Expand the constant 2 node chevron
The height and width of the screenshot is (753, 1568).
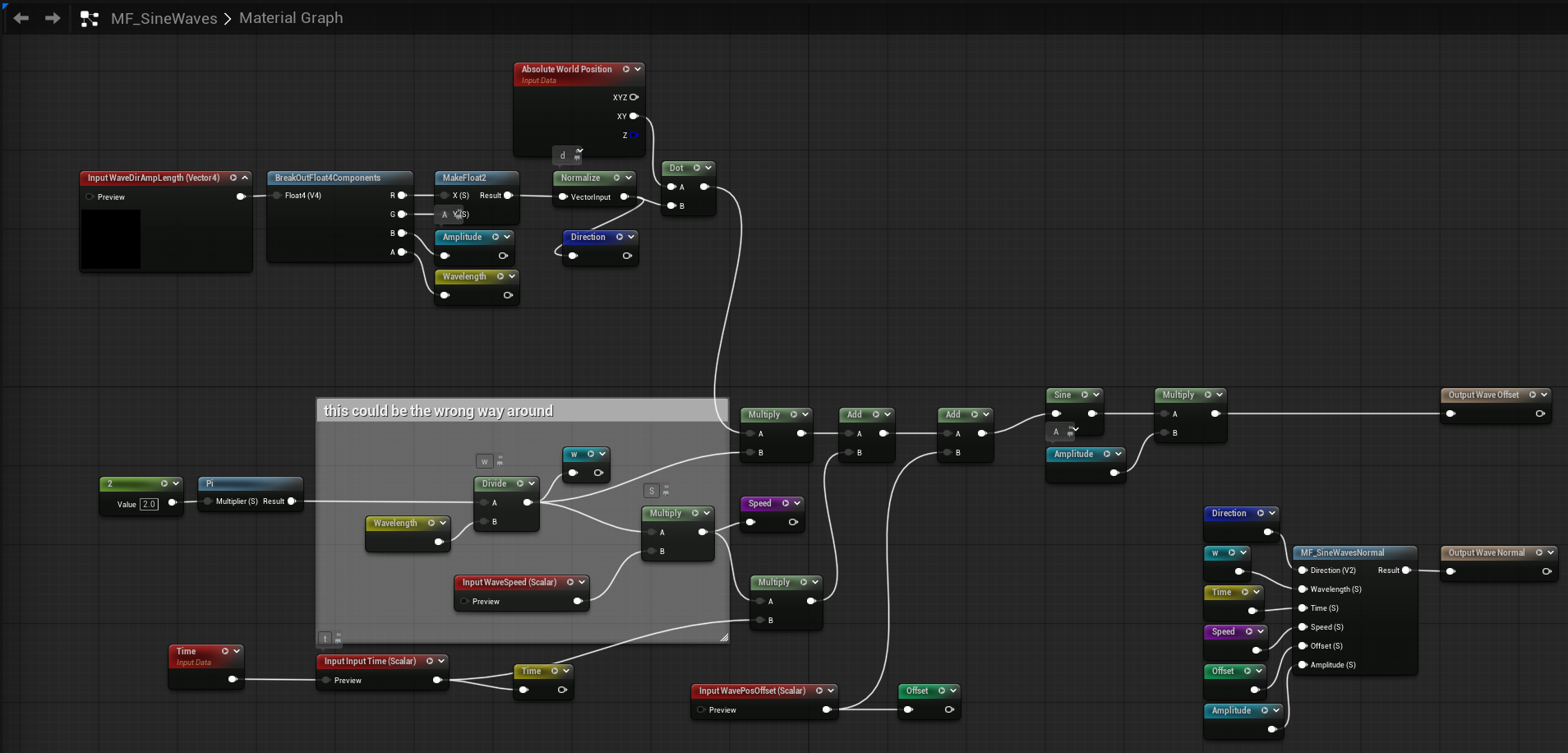pos(176,483)
